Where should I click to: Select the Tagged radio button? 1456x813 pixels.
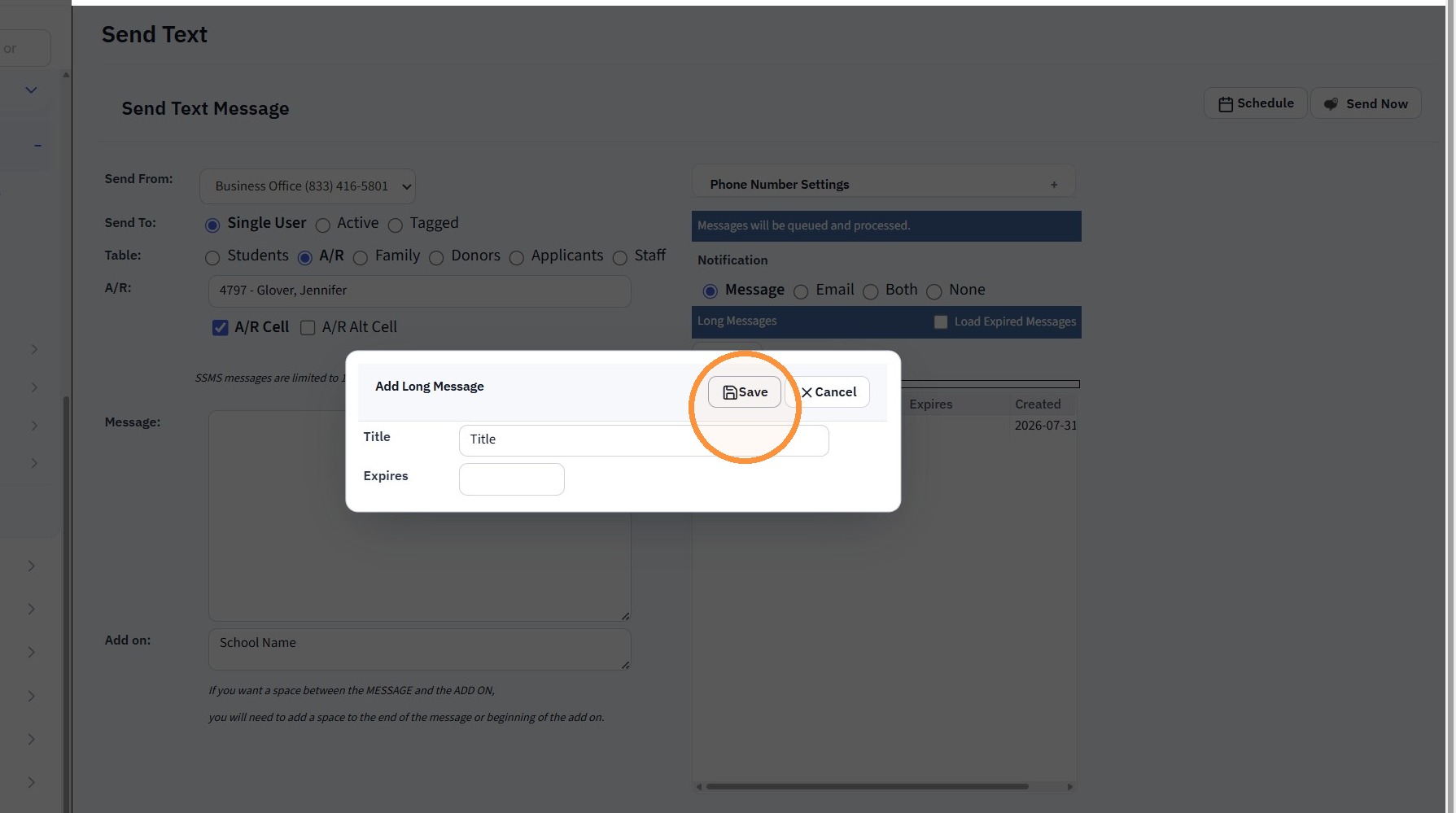point(396,225)
